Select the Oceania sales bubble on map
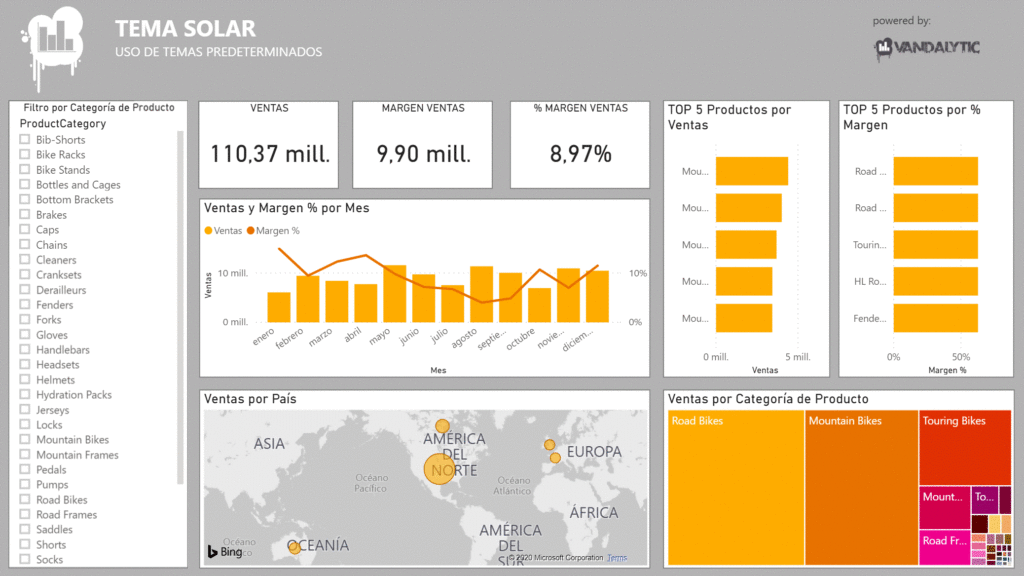Image resolution: width=1024 pixels, height=576 pixels. tap(295, 547)
